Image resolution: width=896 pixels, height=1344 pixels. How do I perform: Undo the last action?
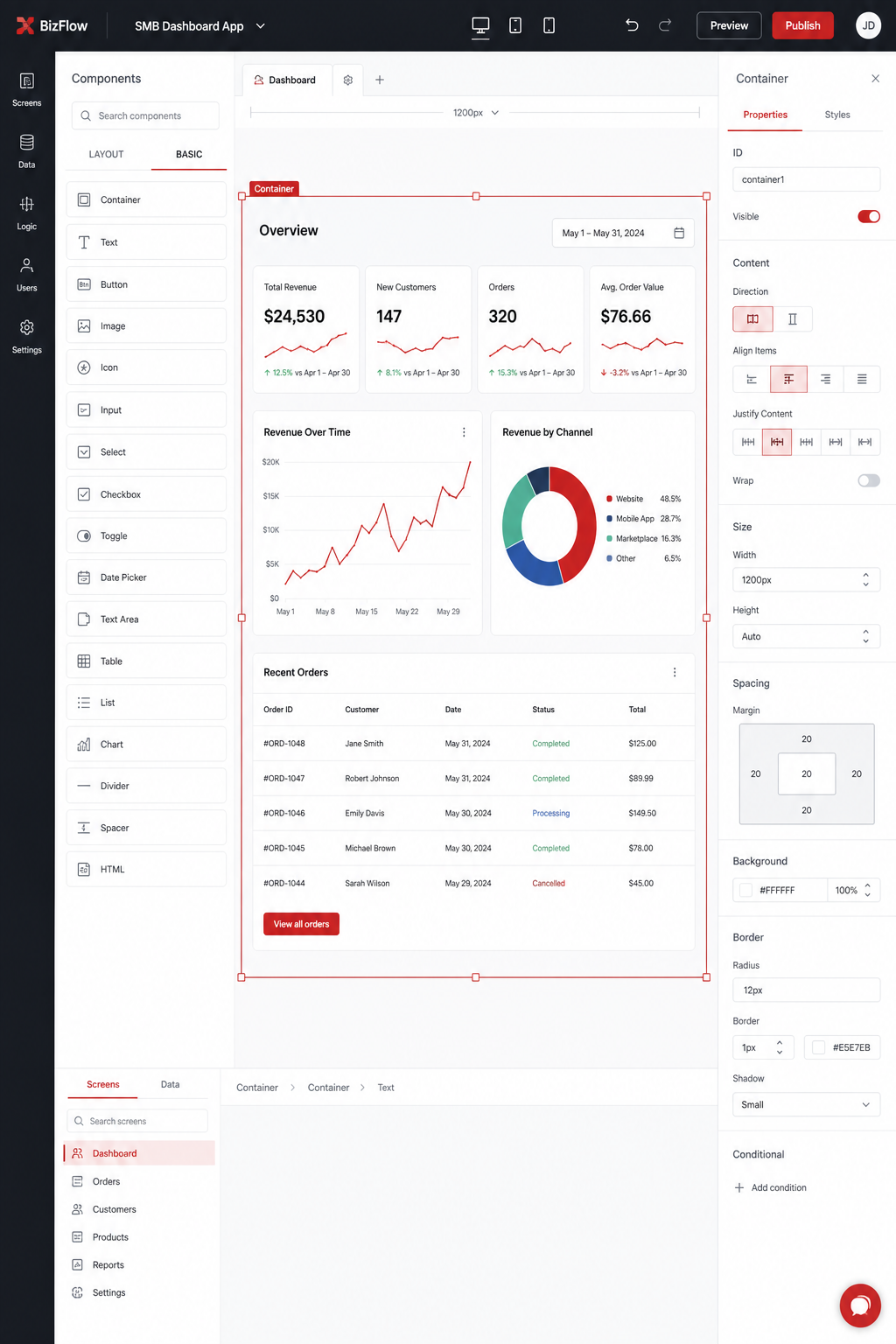[x=632, y=25]
